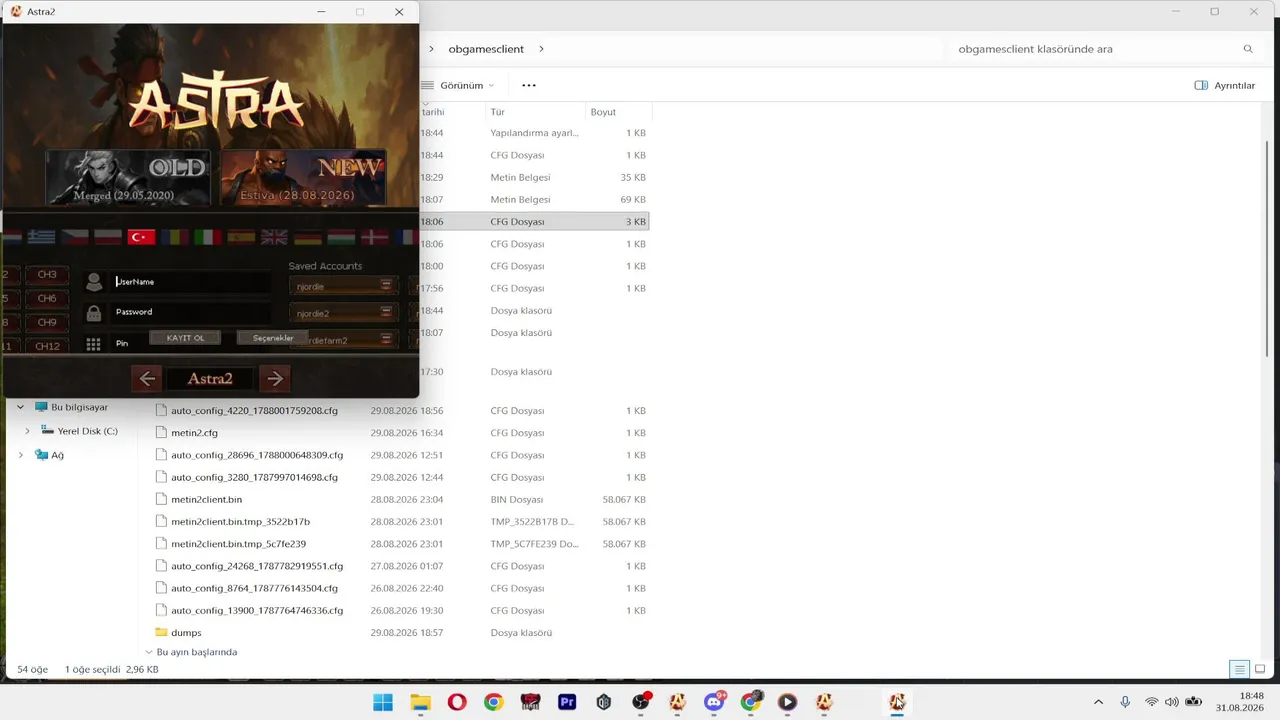Screen dimensions: 1280x720
Task: Open the taskbar clock and date
Action: click(1238, 702)
